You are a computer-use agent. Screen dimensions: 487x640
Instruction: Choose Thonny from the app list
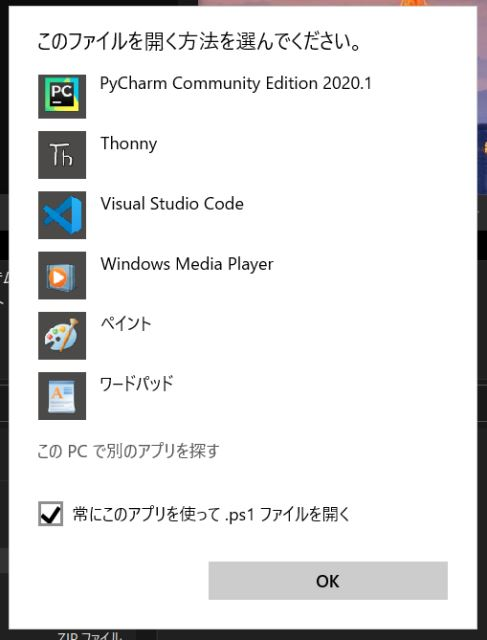129,144
